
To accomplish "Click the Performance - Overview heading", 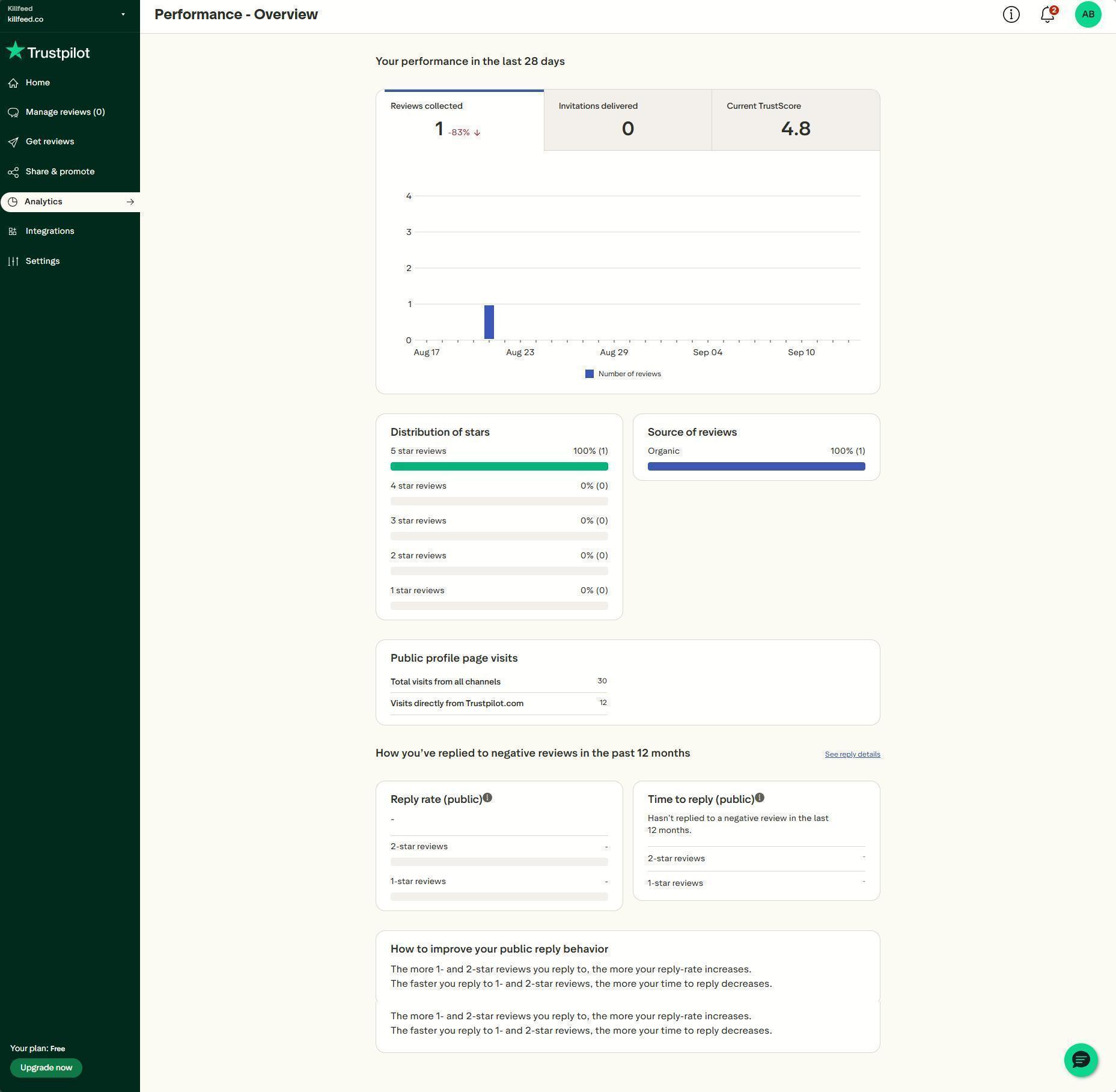I will (x=236, y=14).
